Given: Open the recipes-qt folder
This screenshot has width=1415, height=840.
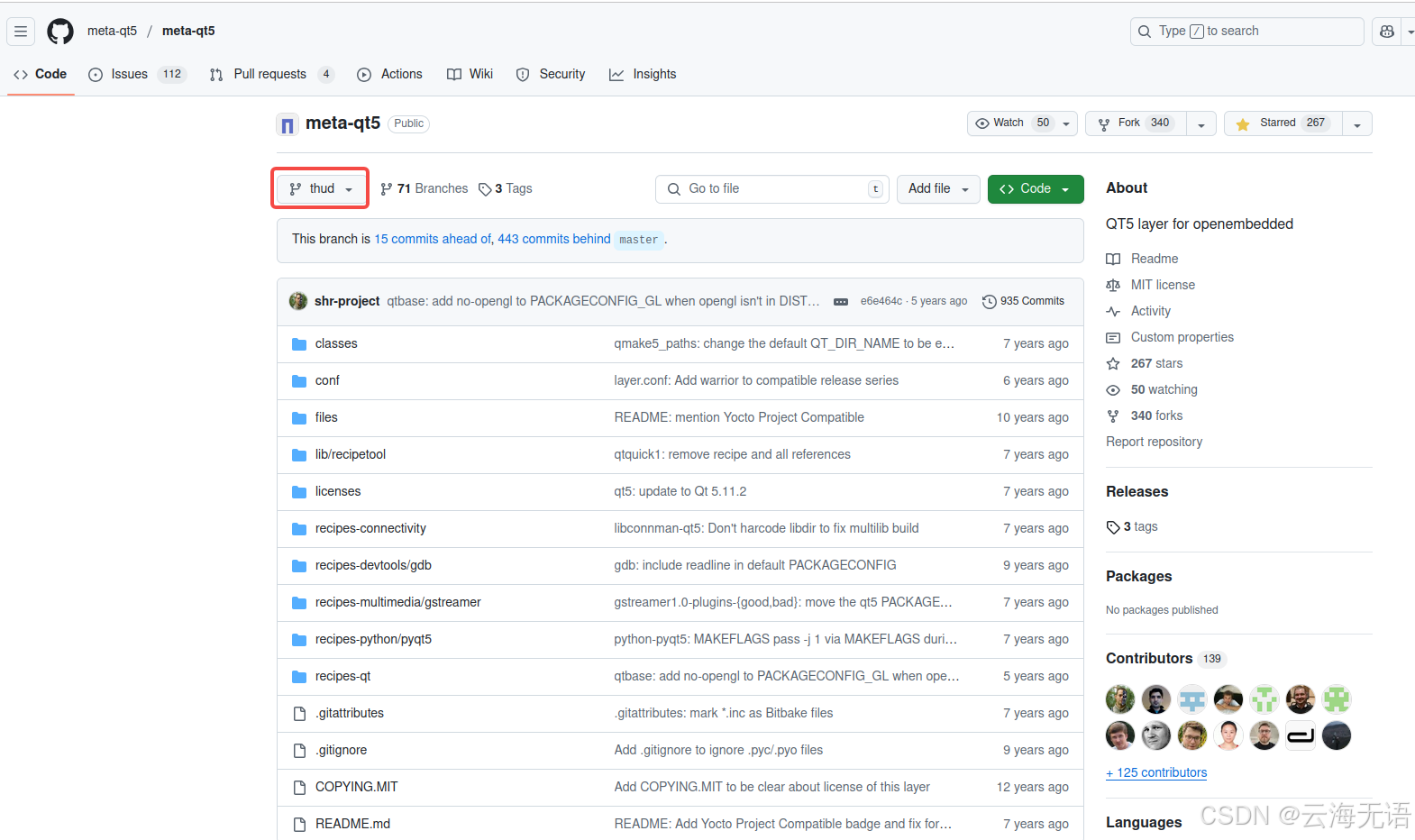Looking at the screenshot, I should [x=342, y=676].
